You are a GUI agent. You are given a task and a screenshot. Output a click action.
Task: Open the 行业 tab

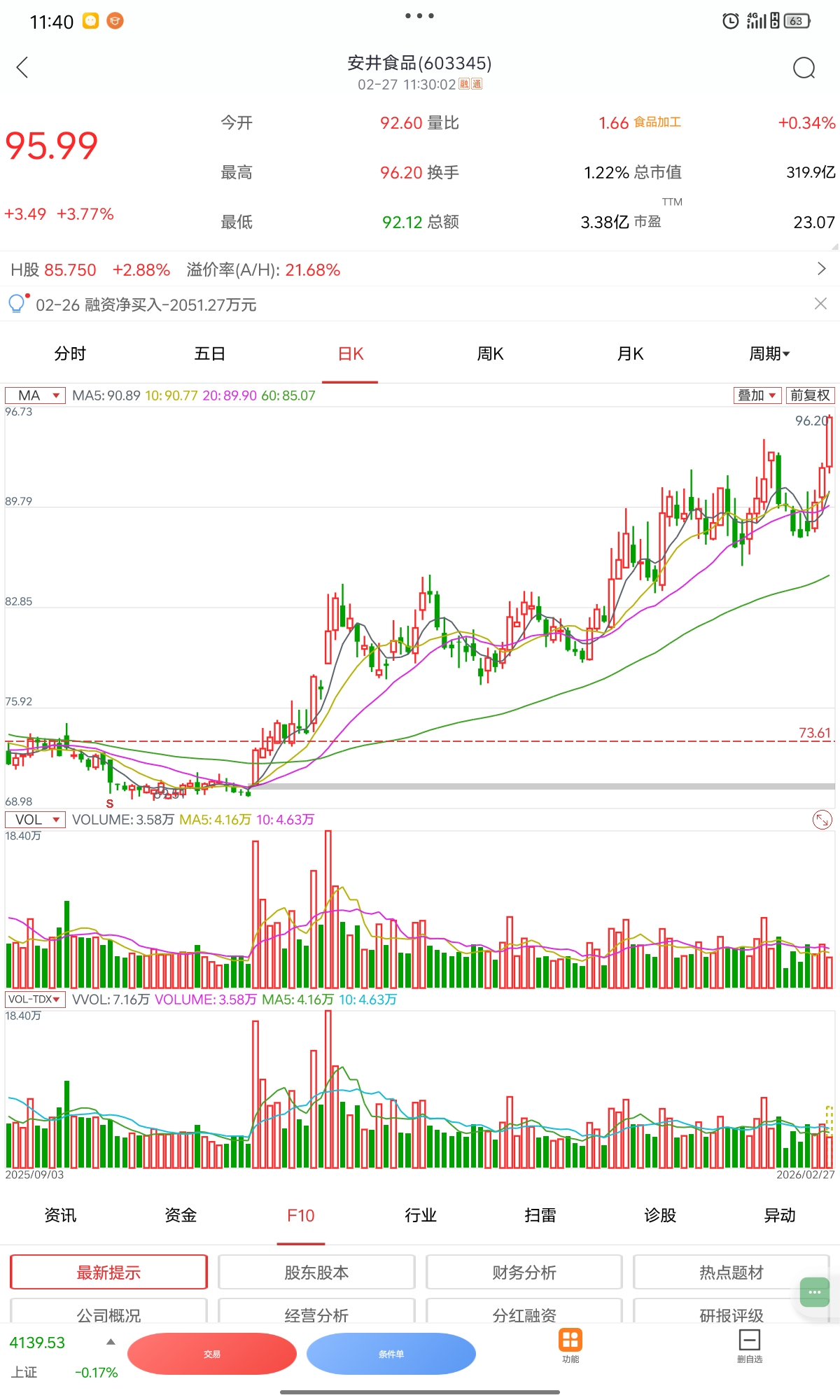click(421, 1216)
